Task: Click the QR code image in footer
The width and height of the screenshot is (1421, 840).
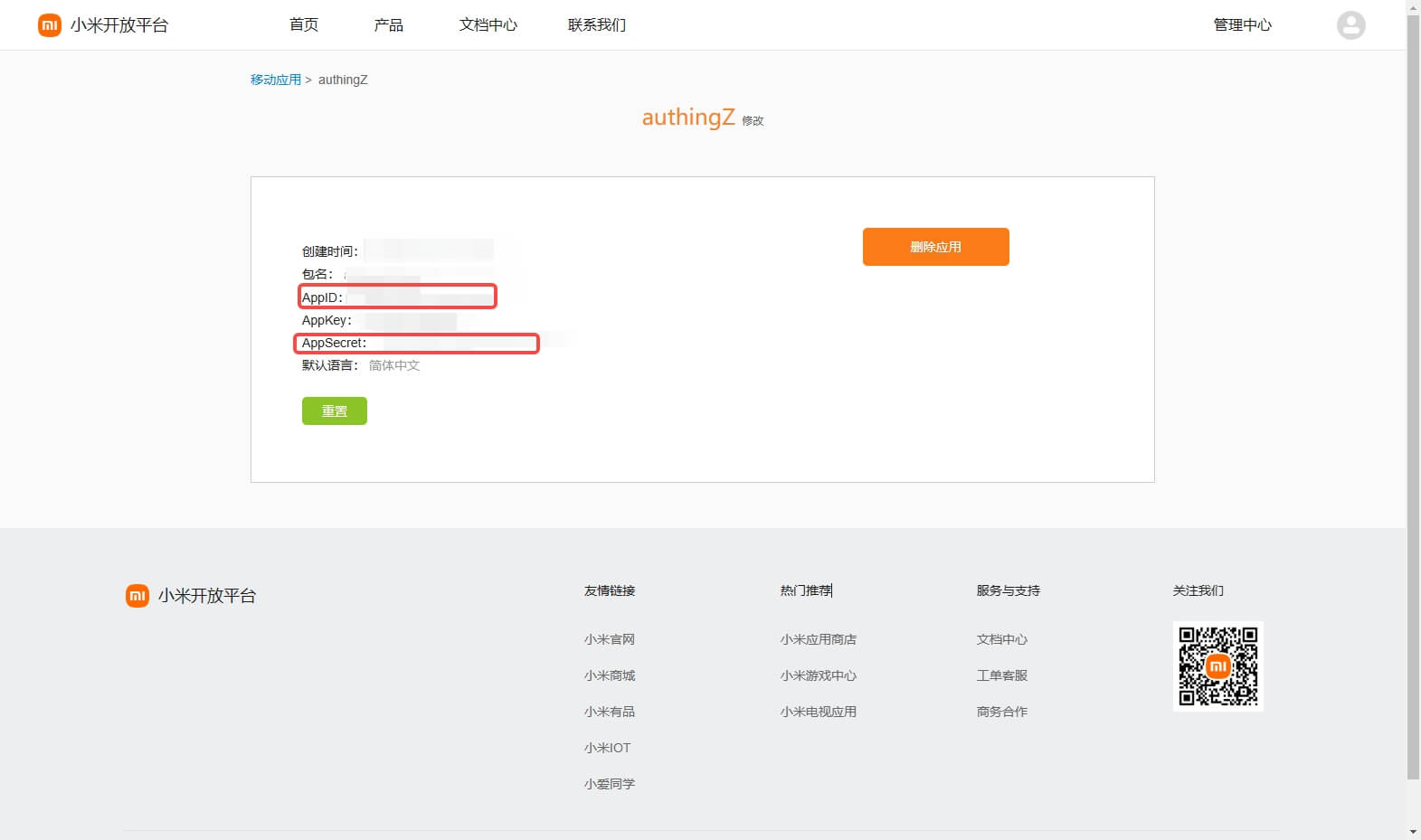Action: [x=1217, y=666]
